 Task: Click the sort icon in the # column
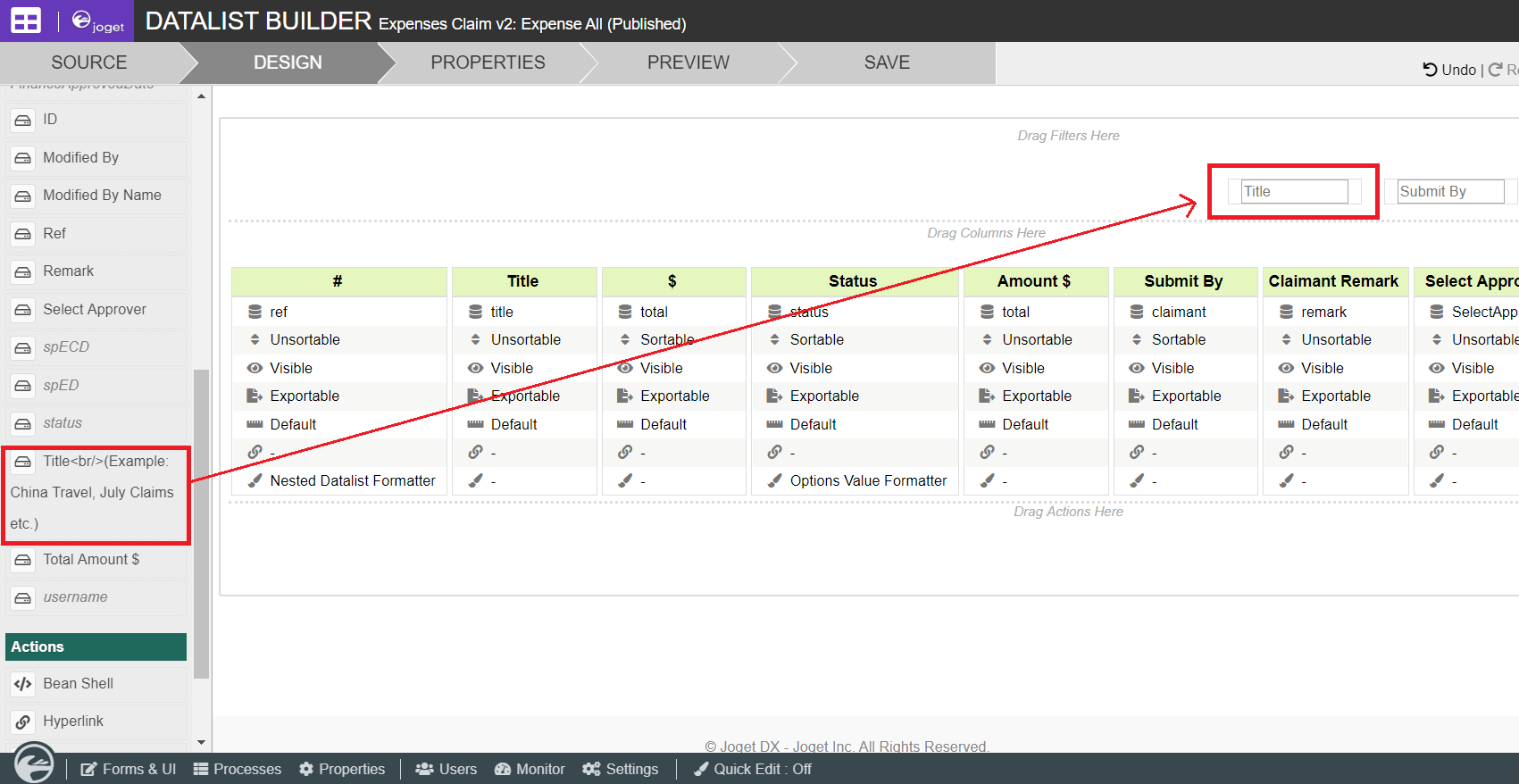click(255, 339)
